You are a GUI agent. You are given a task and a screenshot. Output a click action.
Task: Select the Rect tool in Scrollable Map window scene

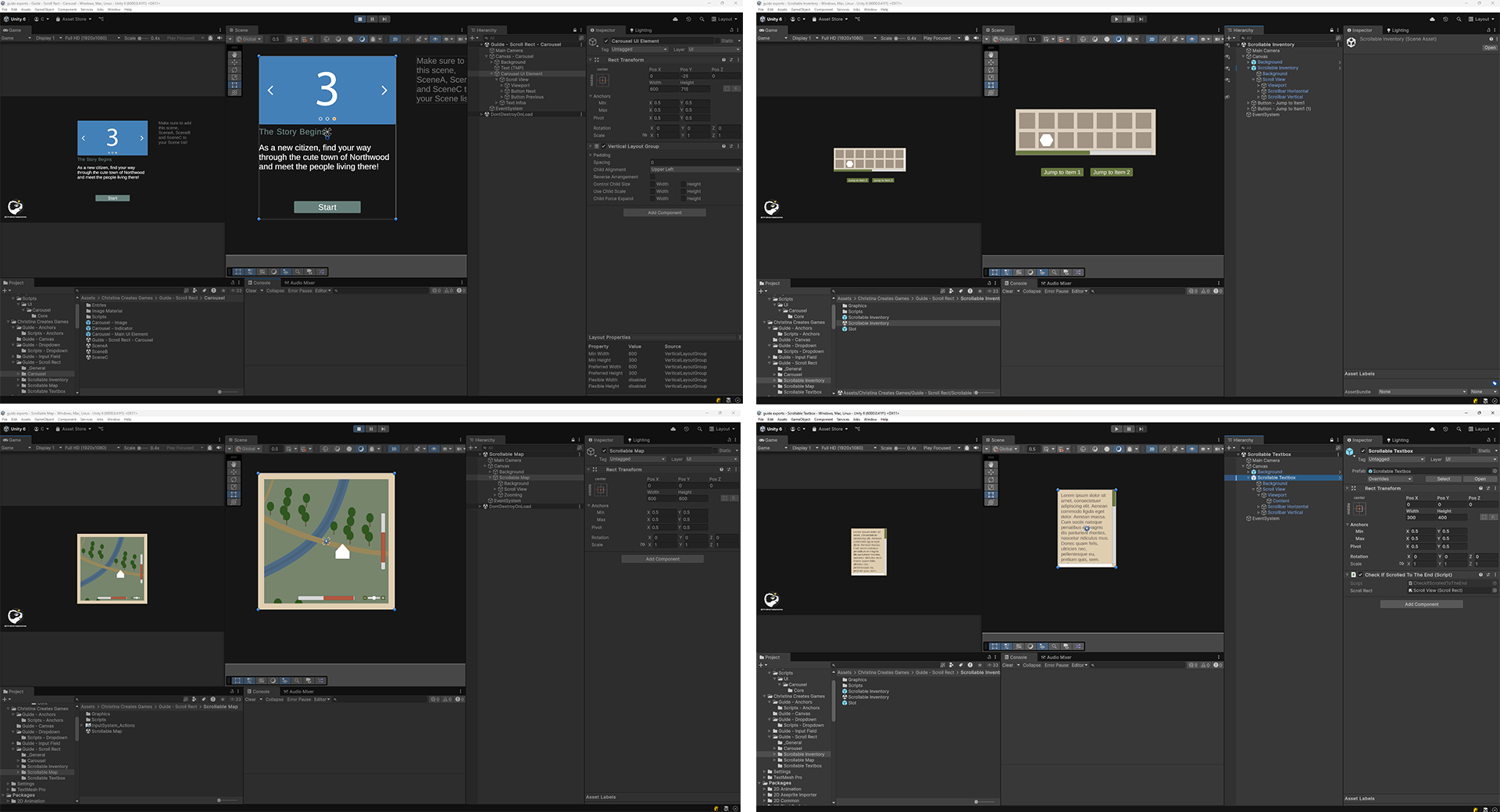tap(234, 495)
